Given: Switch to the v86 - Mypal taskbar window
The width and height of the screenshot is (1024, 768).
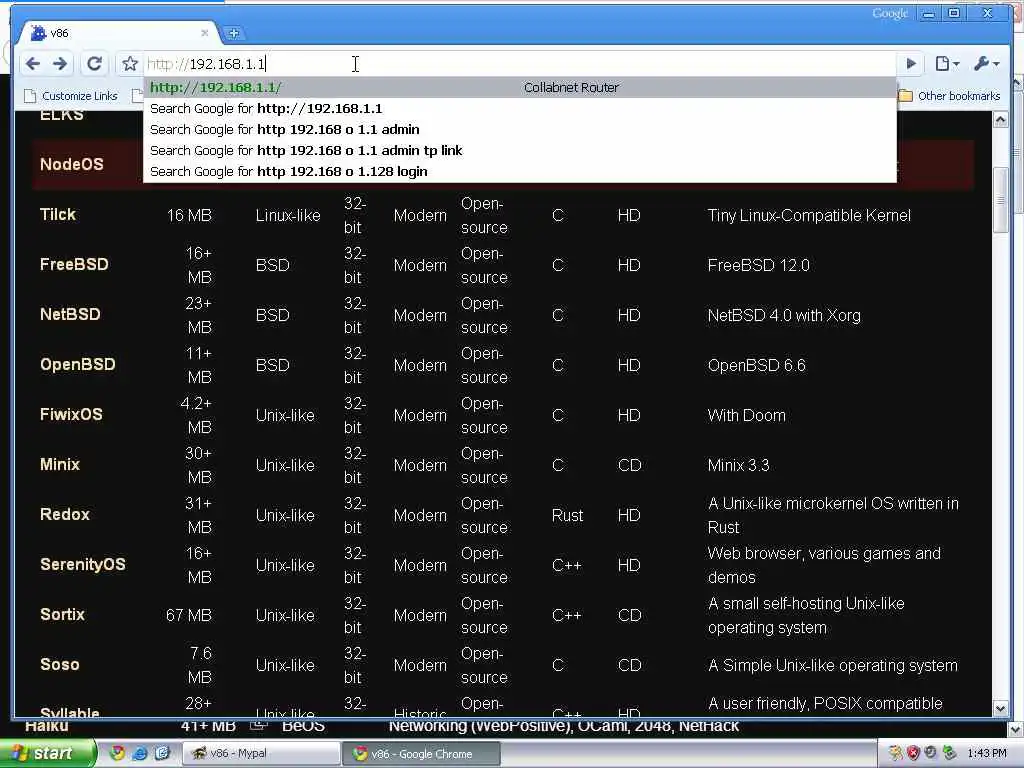Looking at the screenshot, I should [260, 753].
